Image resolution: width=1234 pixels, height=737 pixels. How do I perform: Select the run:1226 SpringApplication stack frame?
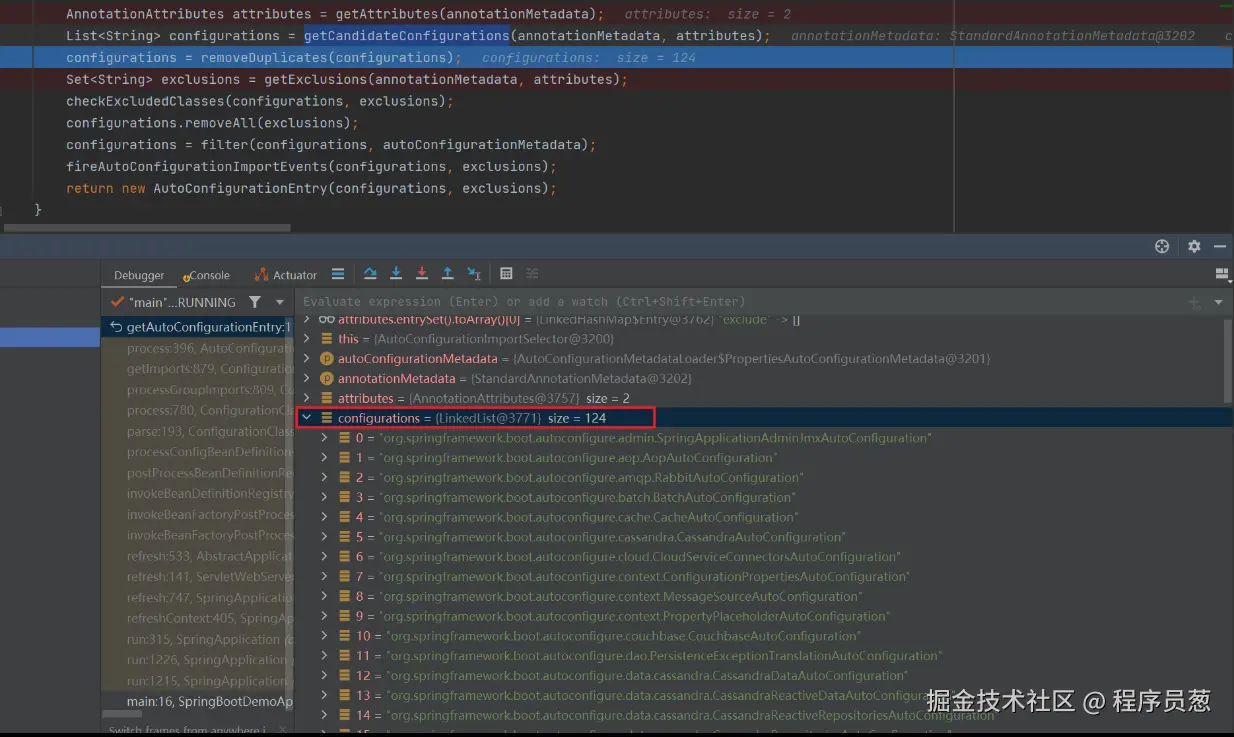click(x=197, y=660)
